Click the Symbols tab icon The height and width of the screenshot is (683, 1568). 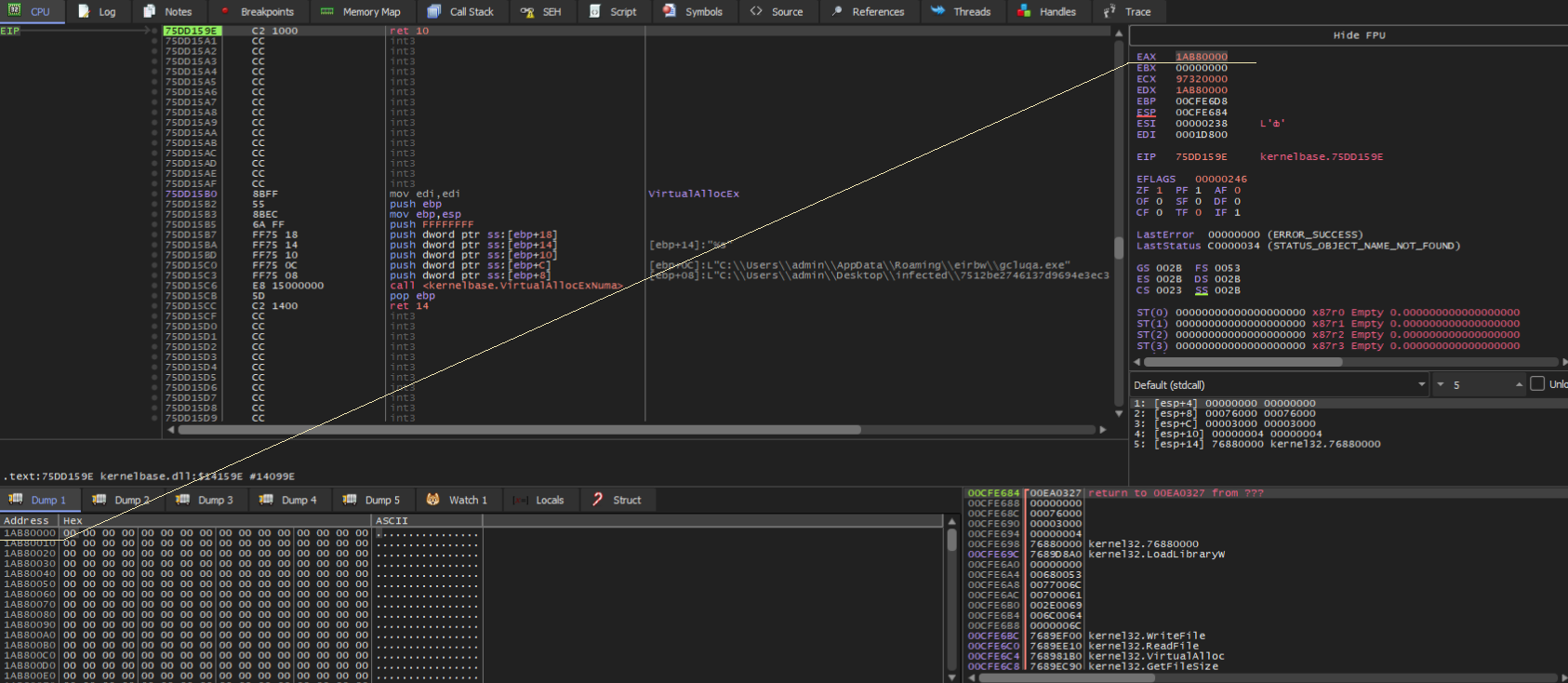[x=670, y=11]
